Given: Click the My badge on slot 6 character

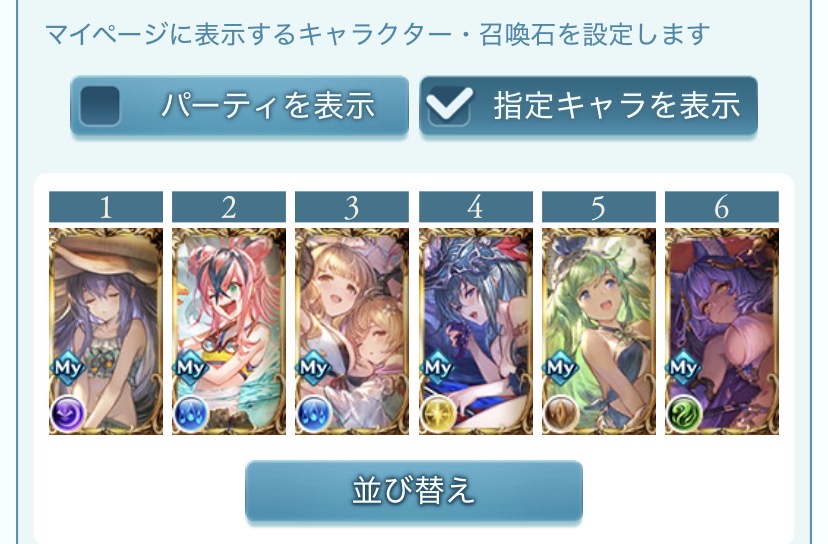Looking at the screenshot, I should tap(685, 366).
